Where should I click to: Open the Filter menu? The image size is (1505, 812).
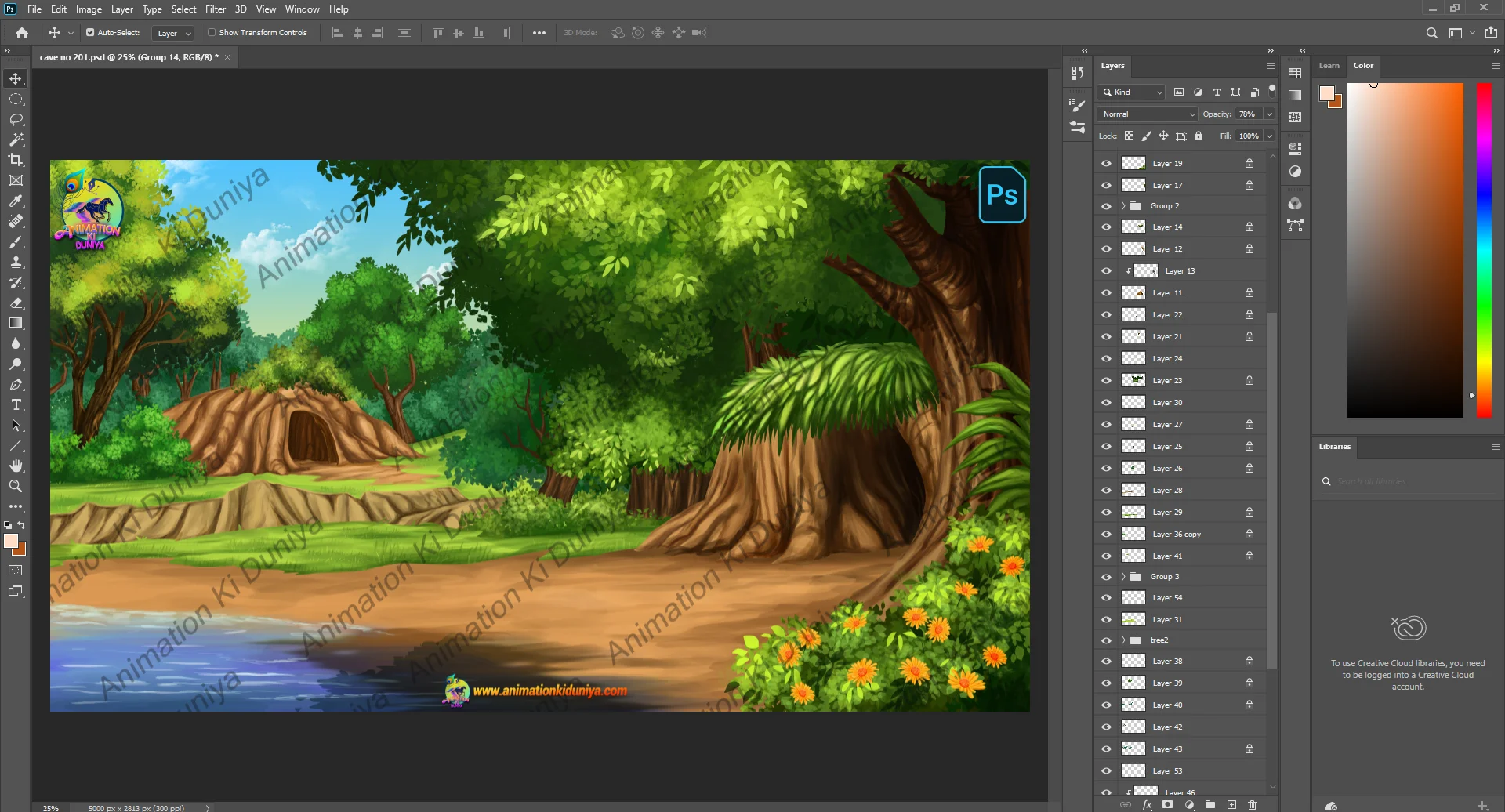[x=215, y=9]
